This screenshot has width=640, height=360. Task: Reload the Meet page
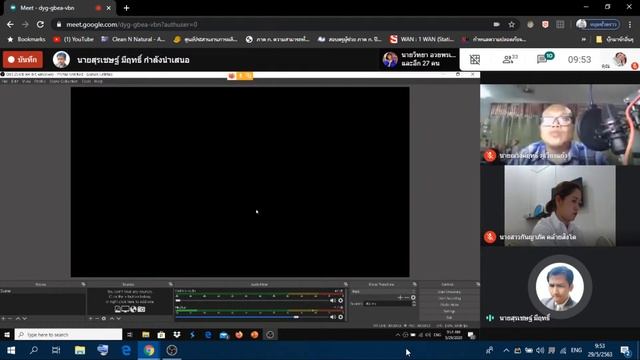(x=40, y=24)
